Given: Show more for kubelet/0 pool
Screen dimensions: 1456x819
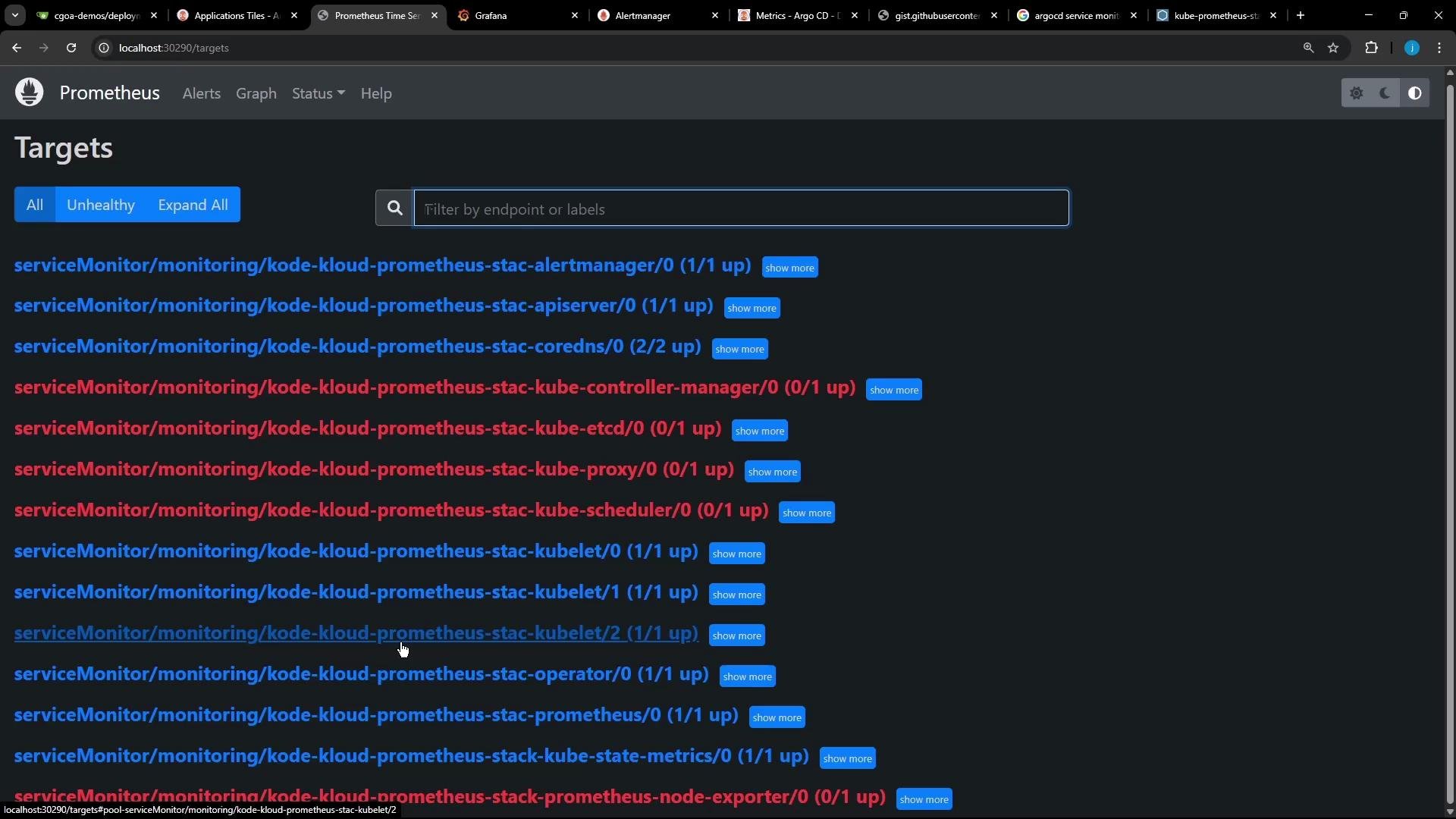Looking at the screenshot, I should pos(736,554).
